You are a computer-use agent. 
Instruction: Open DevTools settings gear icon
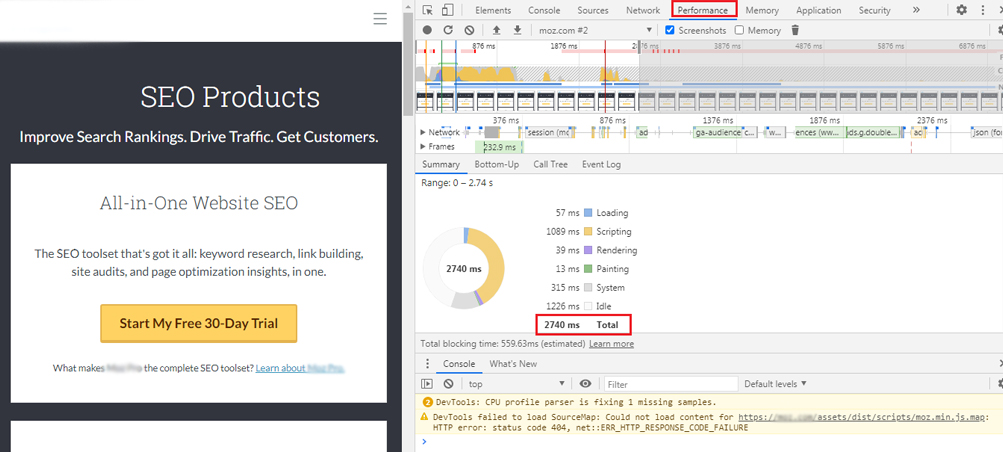point(961,10)
